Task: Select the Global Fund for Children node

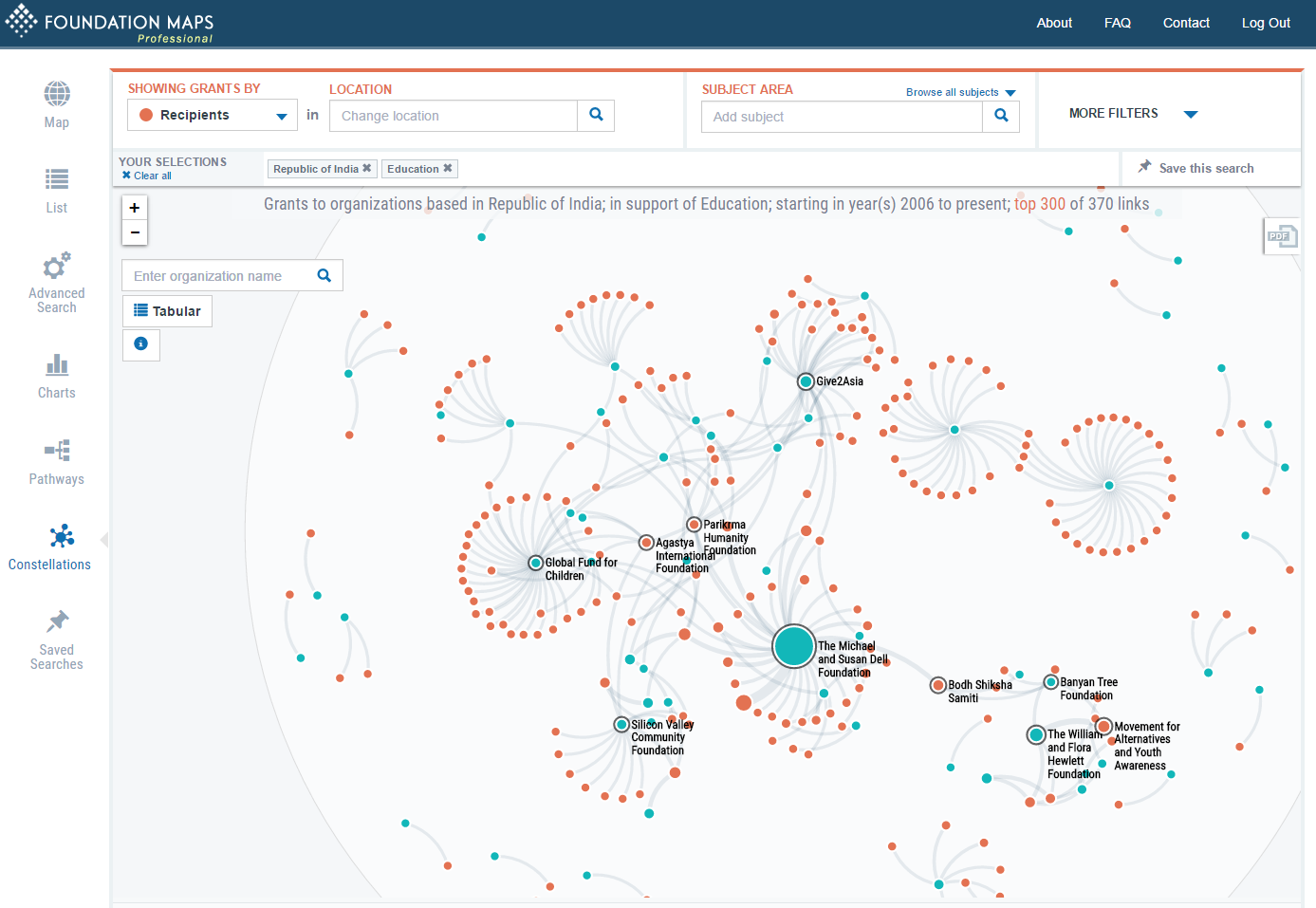Action: coord(536,563)
